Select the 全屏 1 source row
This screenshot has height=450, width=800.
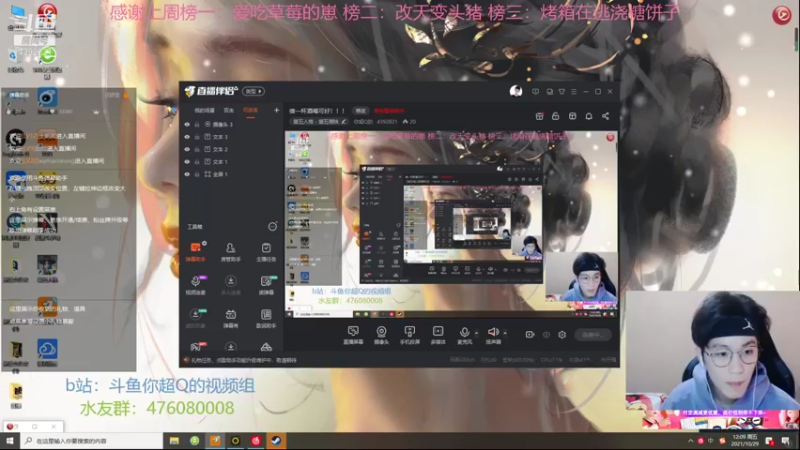click(x=232, y=174)
